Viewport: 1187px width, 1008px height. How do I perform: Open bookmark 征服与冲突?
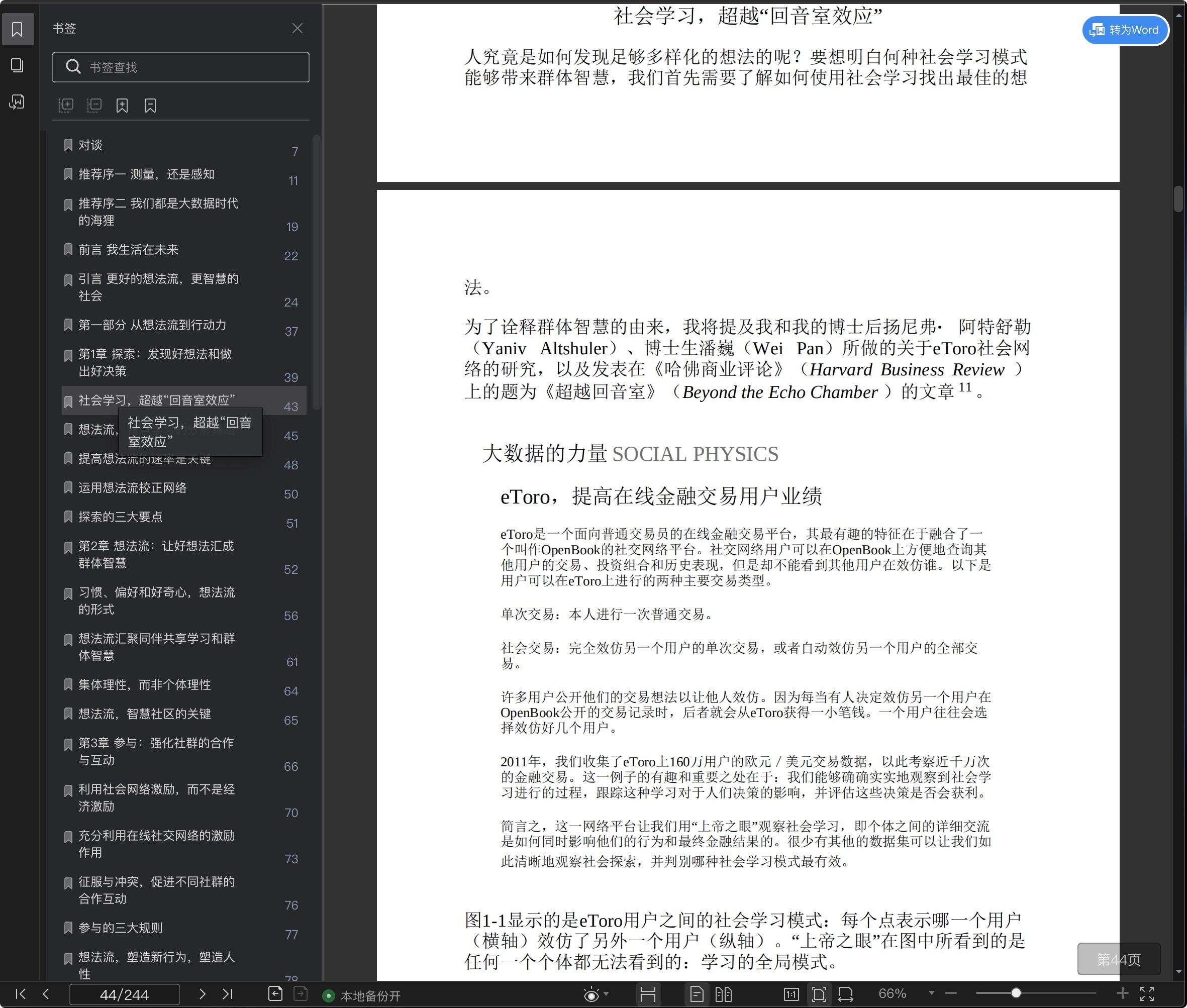(x=184, y=891)
